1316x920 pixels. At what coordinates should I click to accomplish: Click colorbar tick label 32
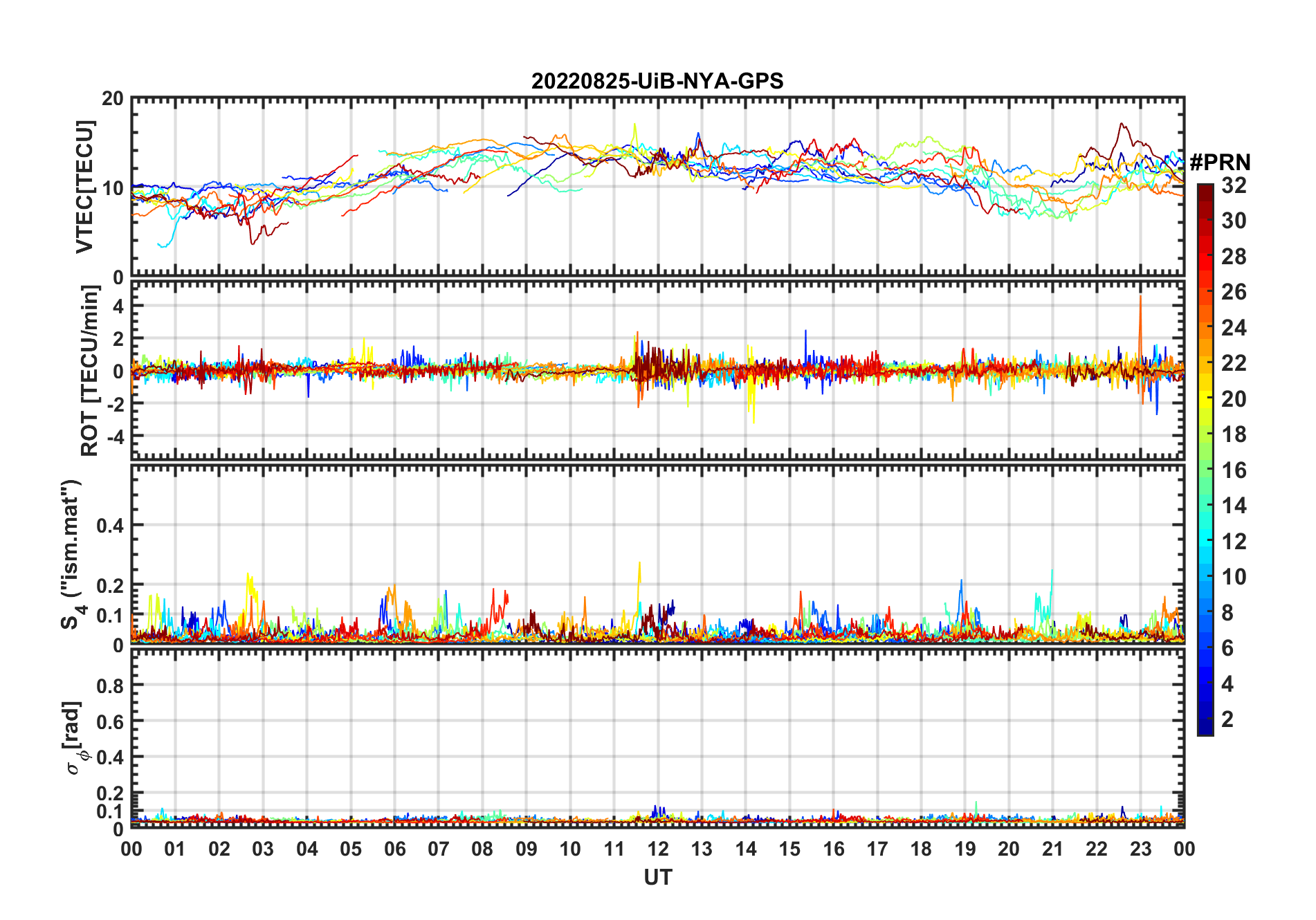point(1234,185)
